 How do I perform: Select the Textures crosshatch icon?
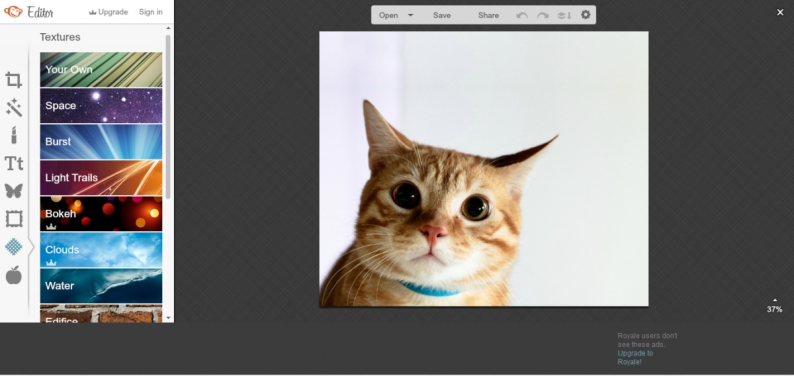[x=14, y=246]
